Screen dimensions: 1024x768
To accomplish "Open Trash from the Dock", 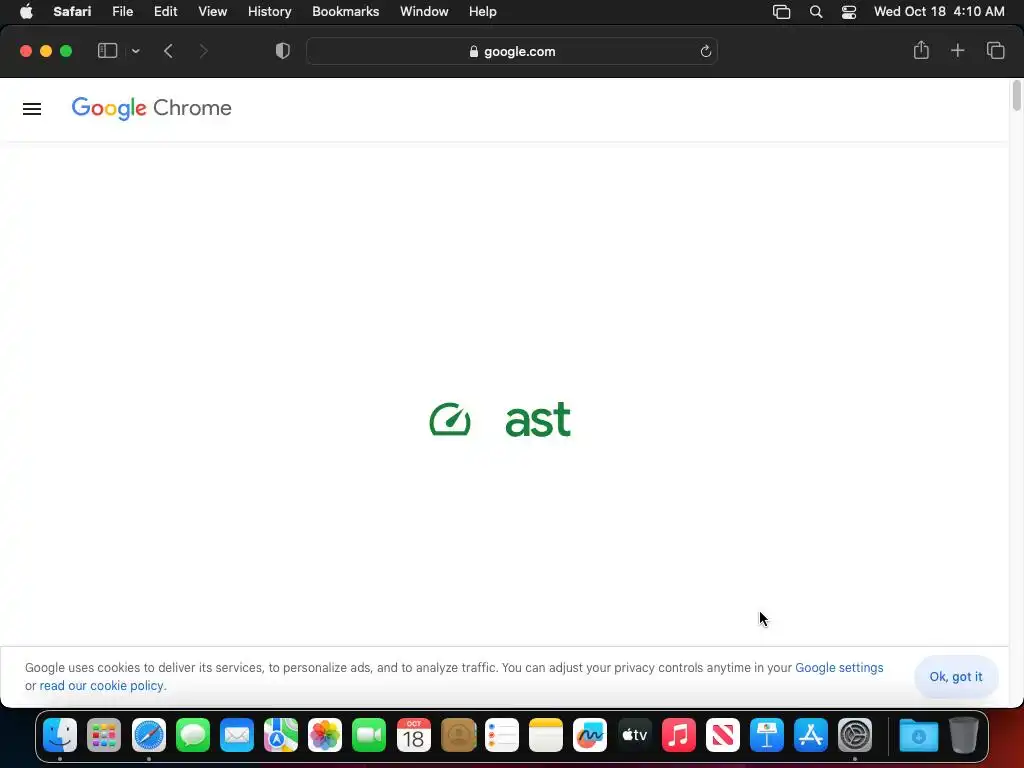I will click(x=963, y=735).
